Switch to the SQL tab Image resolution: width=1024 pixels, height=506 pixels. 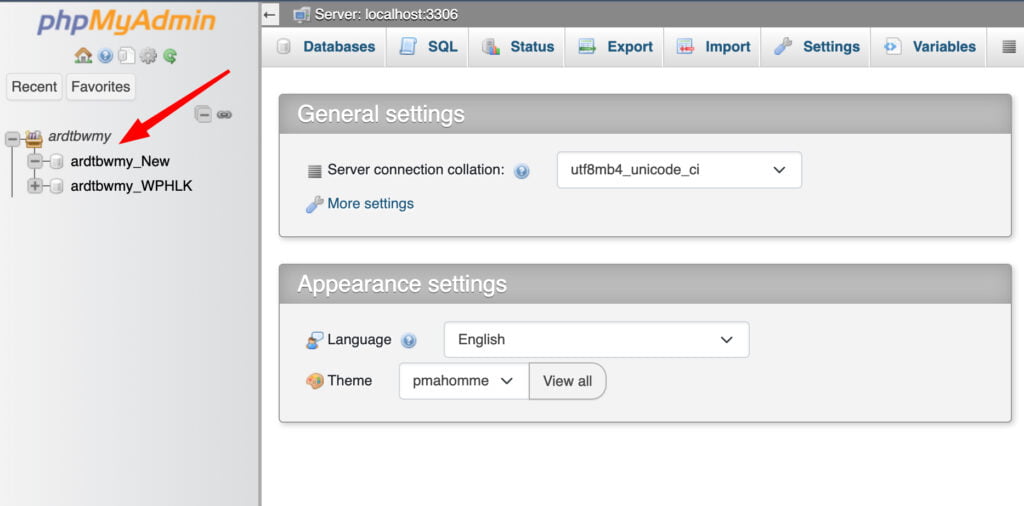tap(428, 47)
